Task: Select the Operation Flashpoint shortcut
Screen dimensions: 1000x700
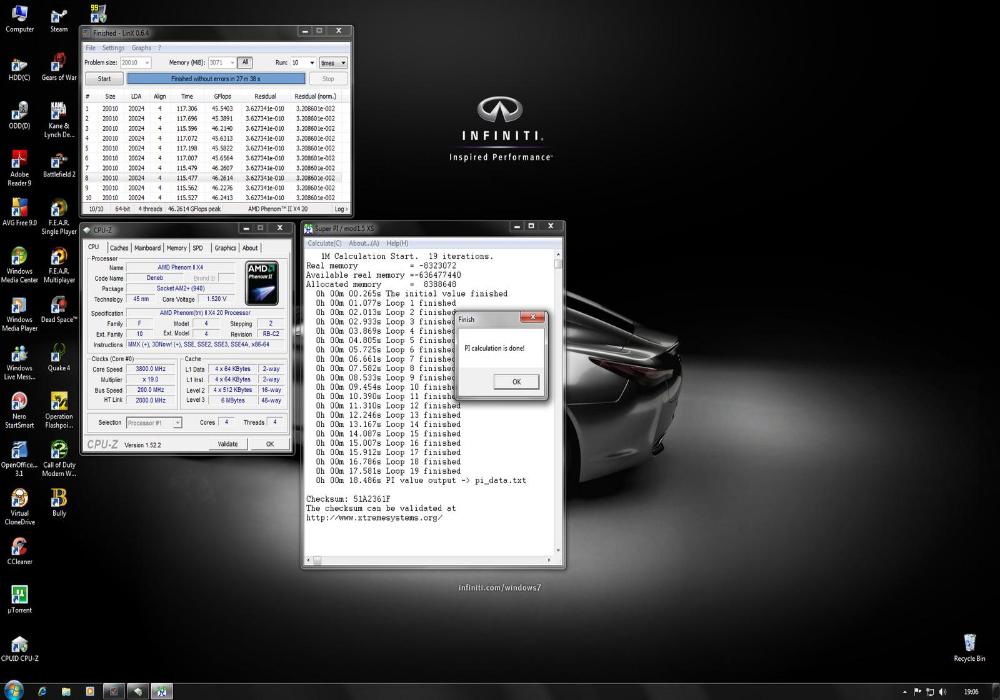Action: (59, 411)
